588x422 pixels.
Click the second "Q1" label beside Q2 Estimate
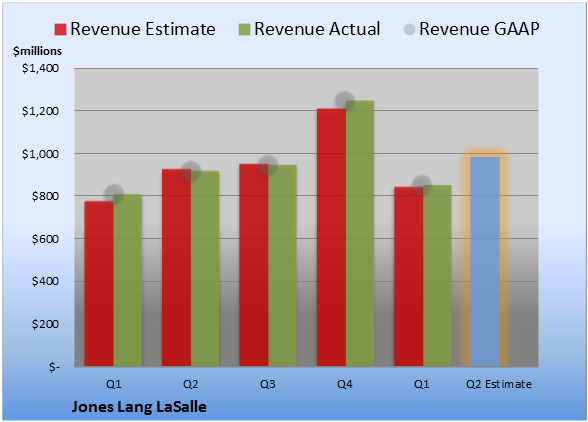click(x=422, y=384)
